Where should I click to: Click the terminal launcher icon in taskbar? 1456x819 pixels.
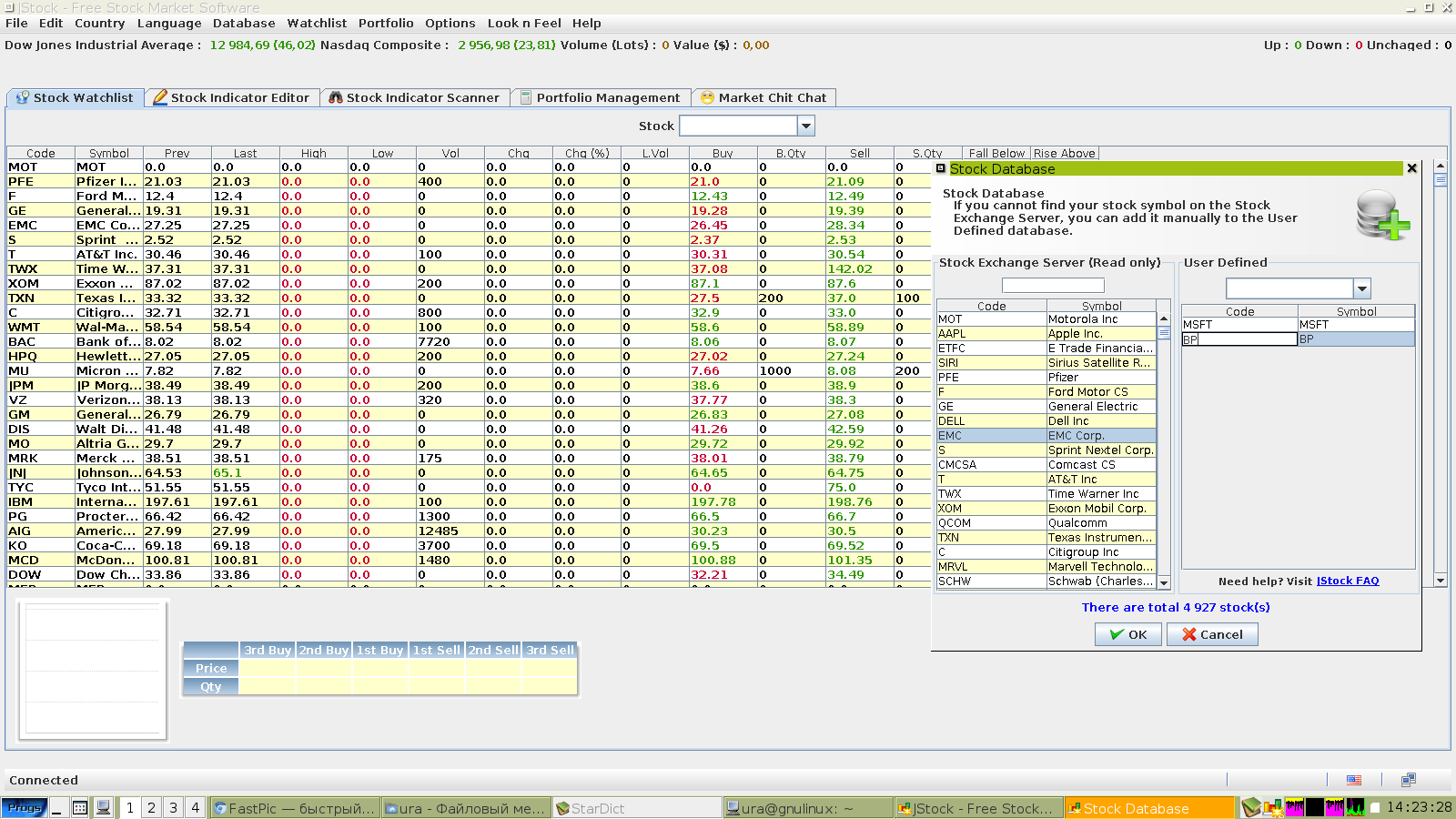[x=104, y=808]
